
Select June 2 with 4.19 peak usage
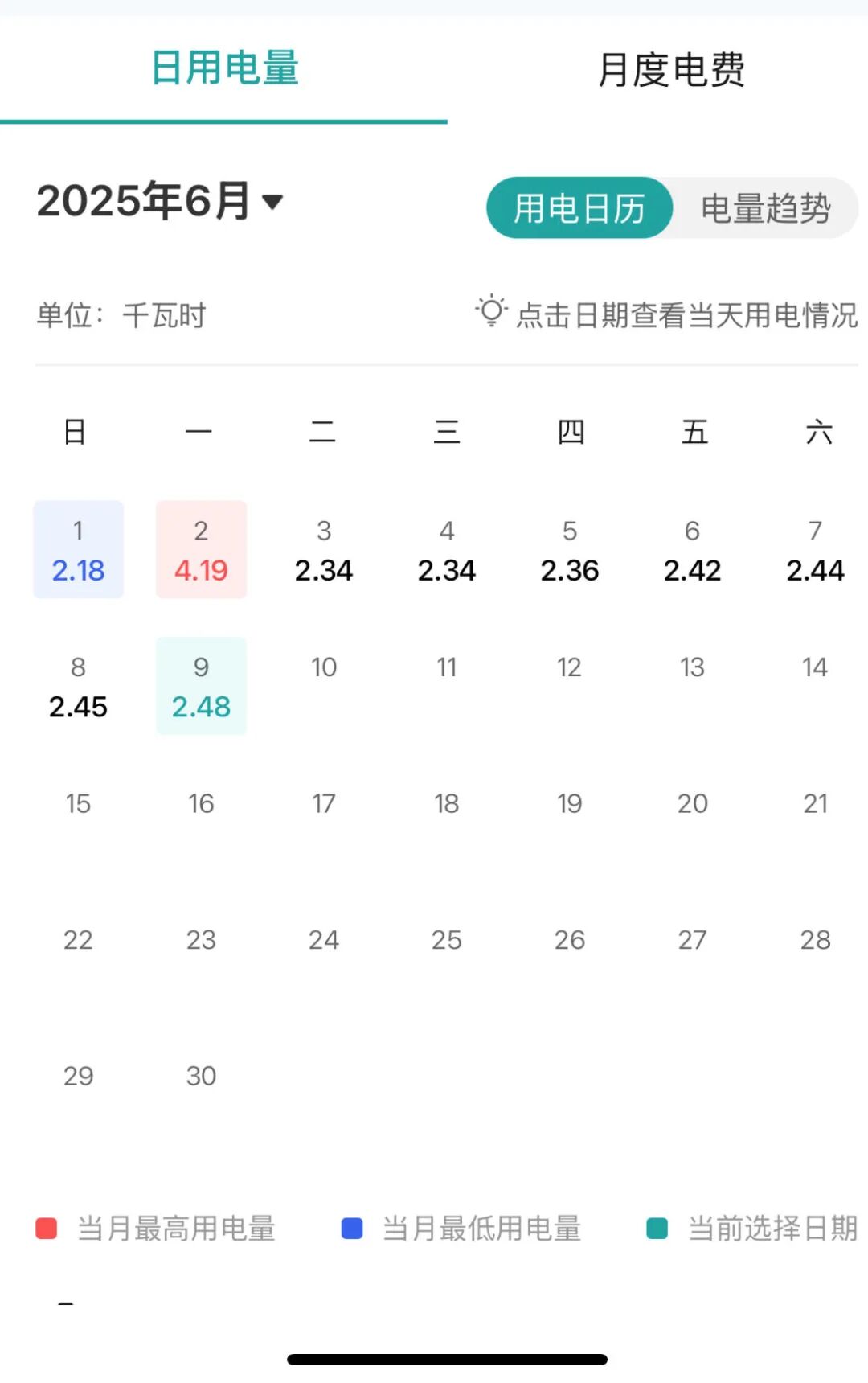point(201,550)
